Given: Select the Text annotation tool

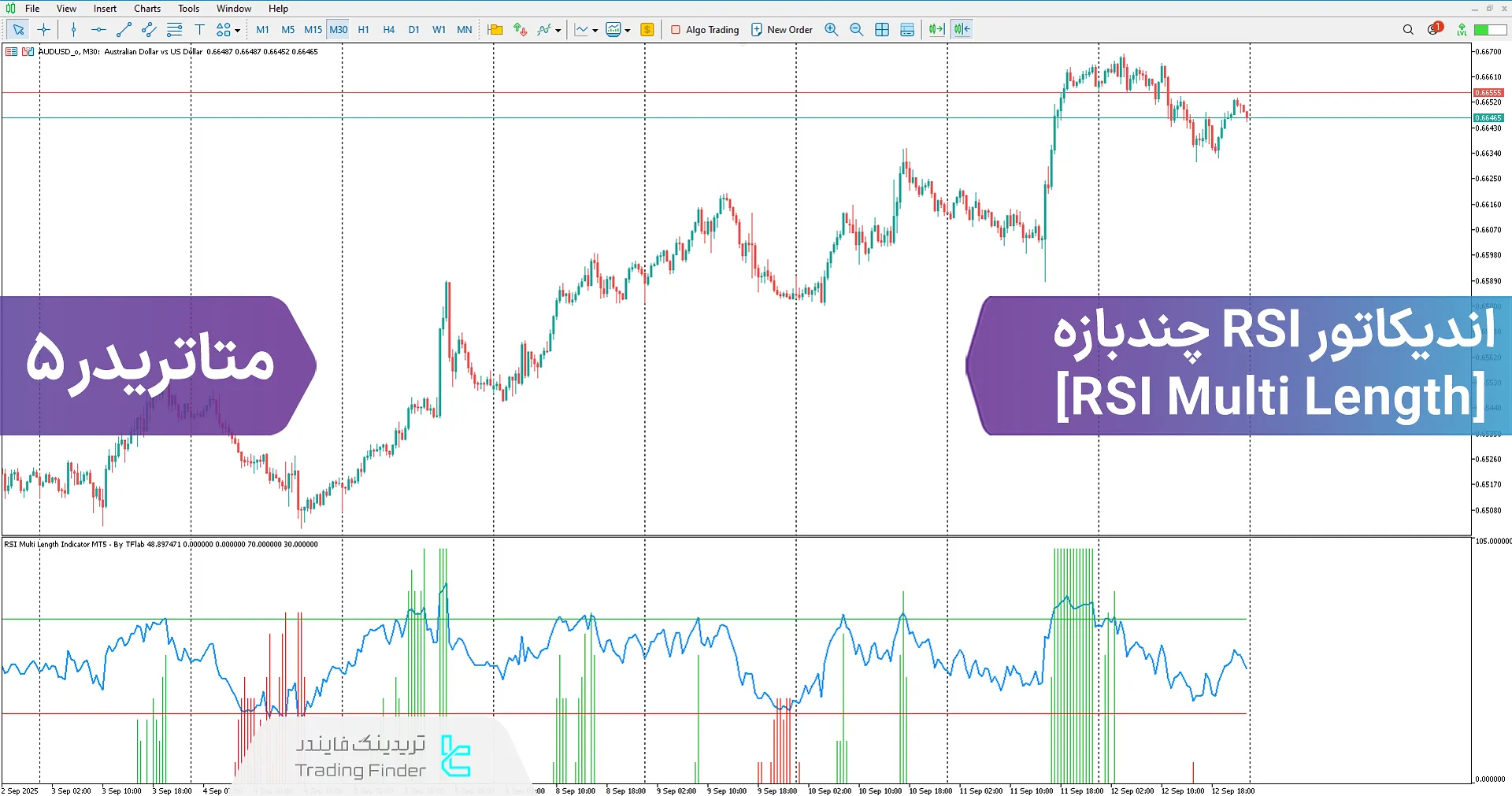Looking at the screenshot, I should [199, 29].
